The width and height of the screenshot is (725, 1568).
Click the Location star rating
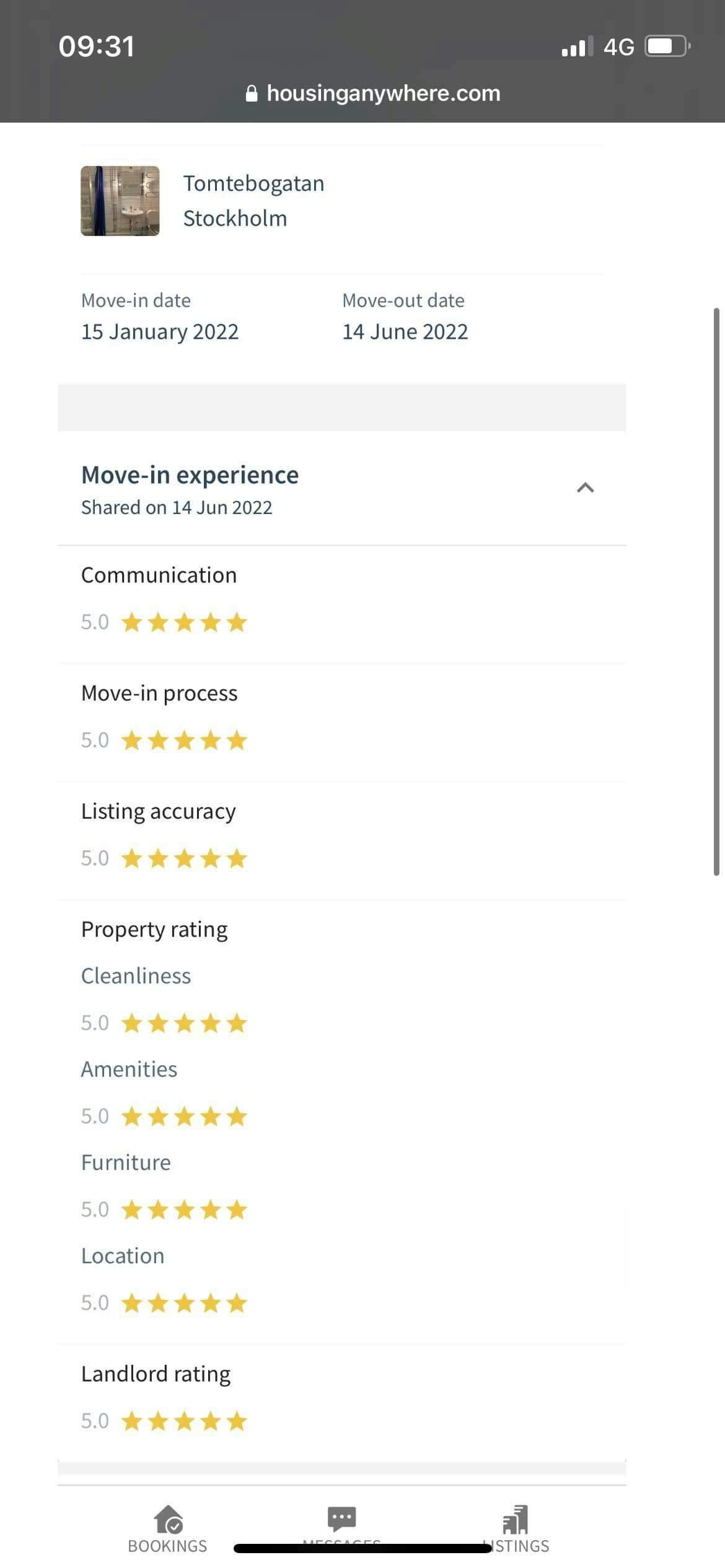click(184, 1303)
